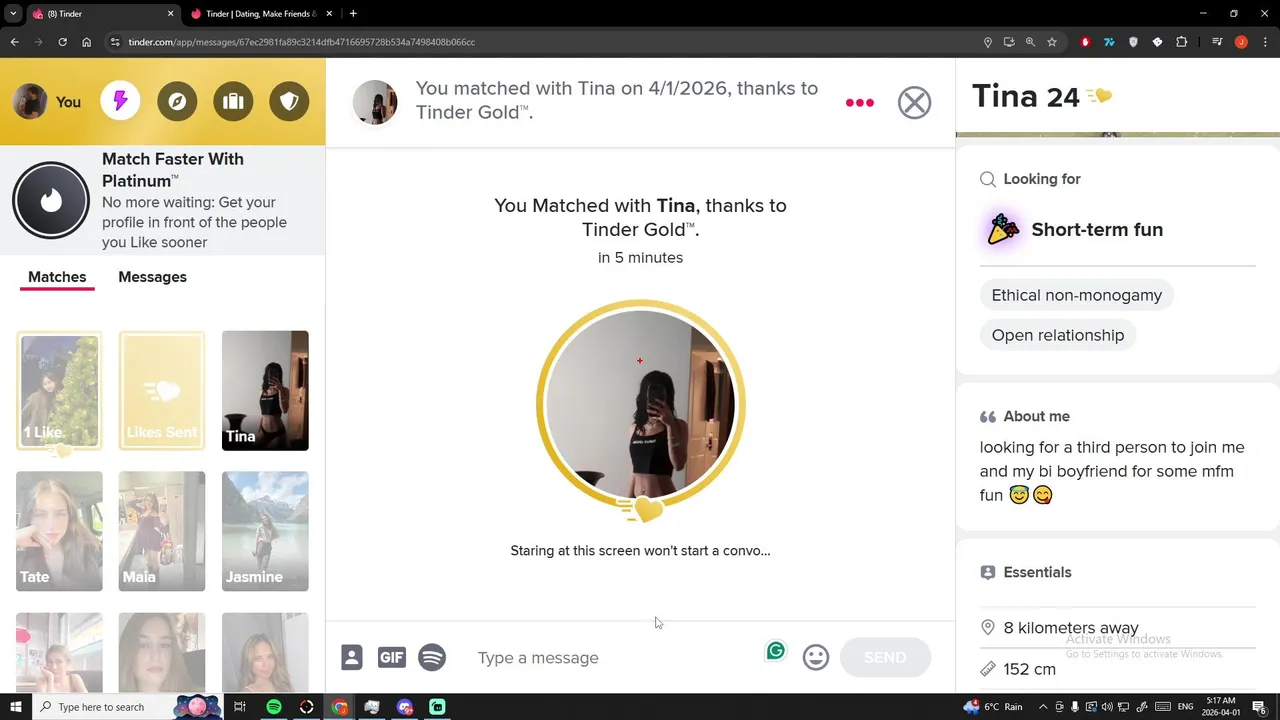
Task: Click the Ethical non-monogamy tag
Action: tap(1077, 295)
